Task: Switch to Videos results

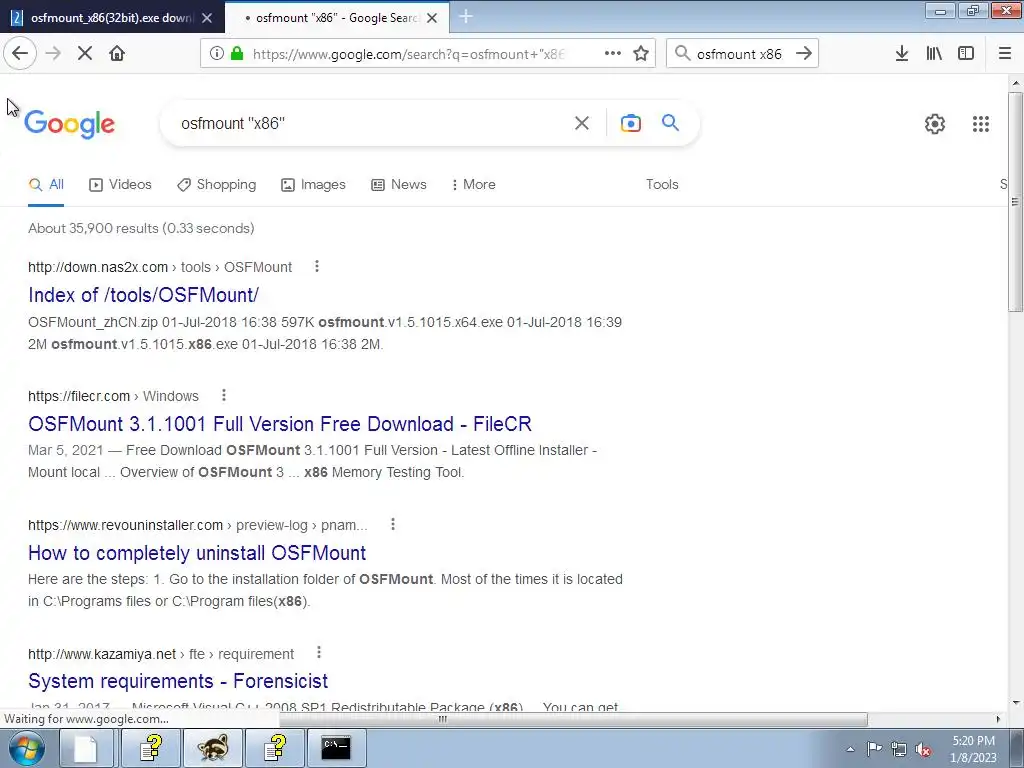Action: pos(120,185)
